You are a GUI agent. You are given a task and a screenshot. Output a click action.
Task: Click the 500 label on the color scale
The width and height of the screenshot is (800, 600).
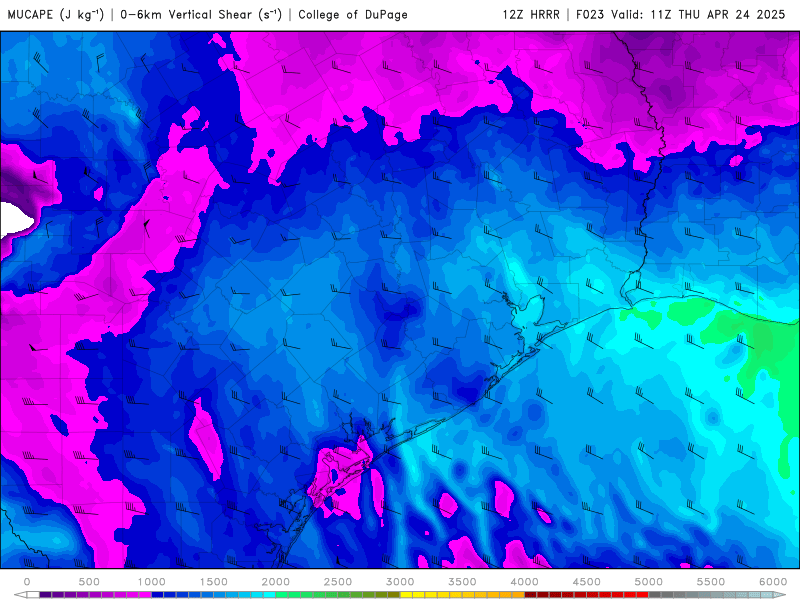click(x=89, y=582)
